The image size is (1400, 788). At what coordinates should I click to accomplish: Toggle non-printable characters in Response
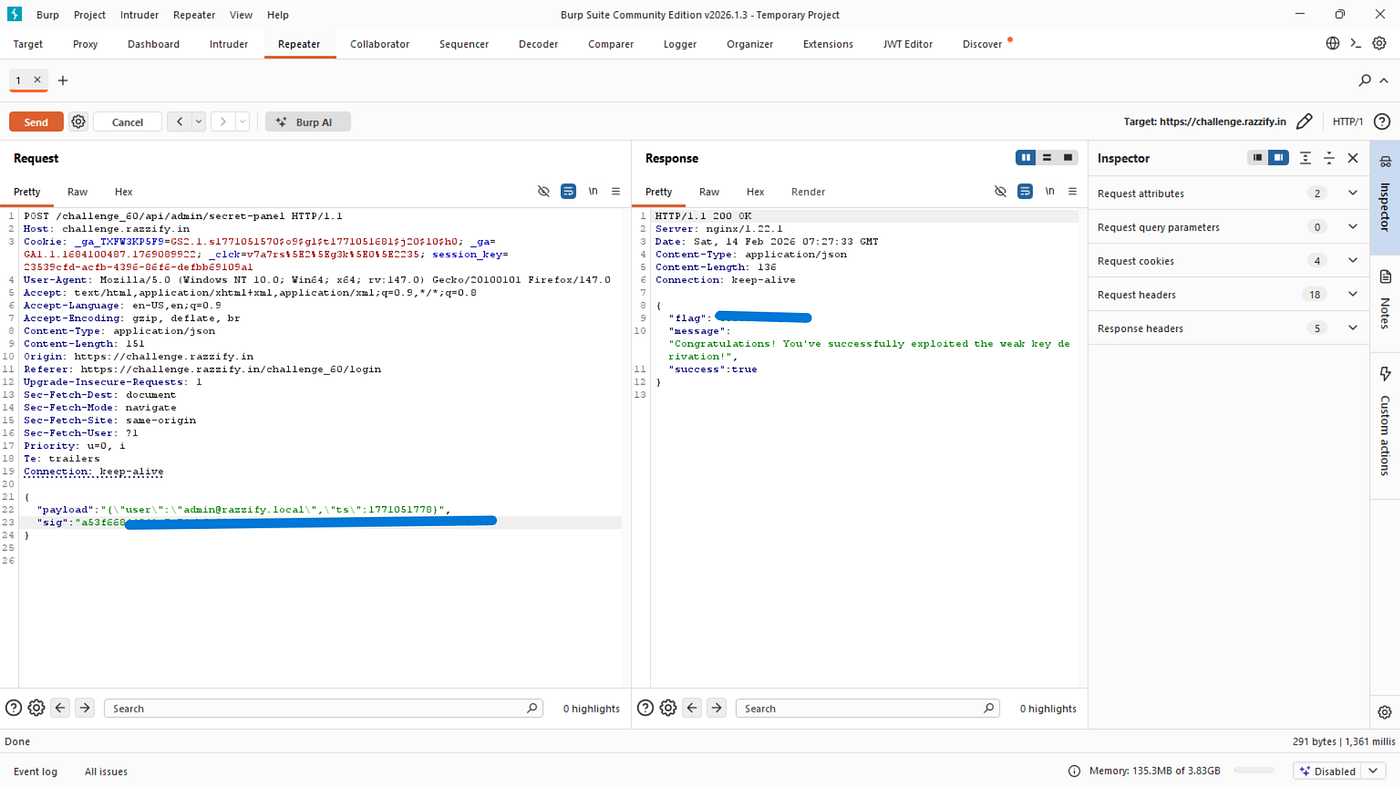pyautogui.click(x=1049, y=191)
